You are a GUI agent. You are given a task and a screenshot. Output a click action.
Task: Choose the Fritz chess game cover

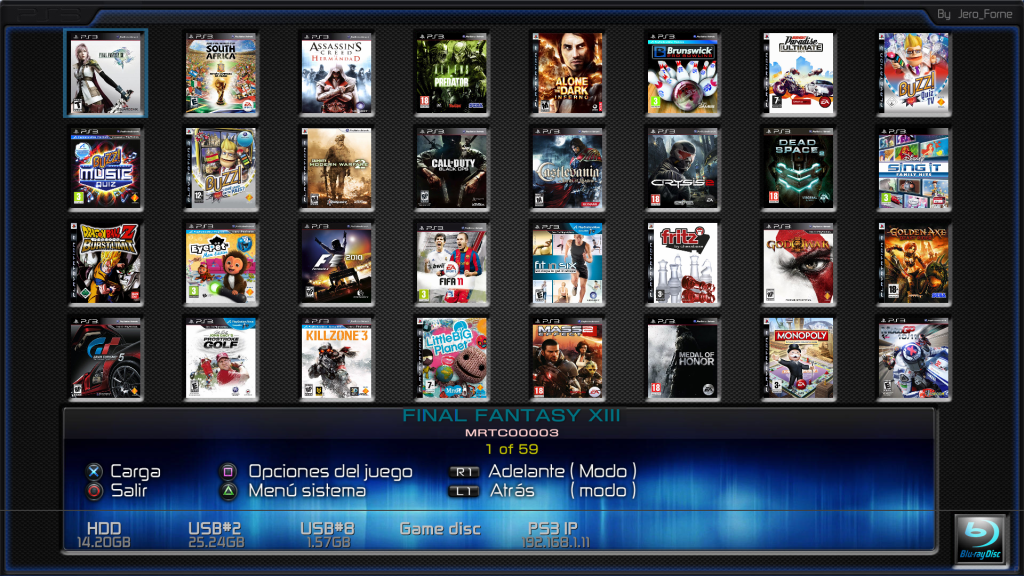point(682,263)
